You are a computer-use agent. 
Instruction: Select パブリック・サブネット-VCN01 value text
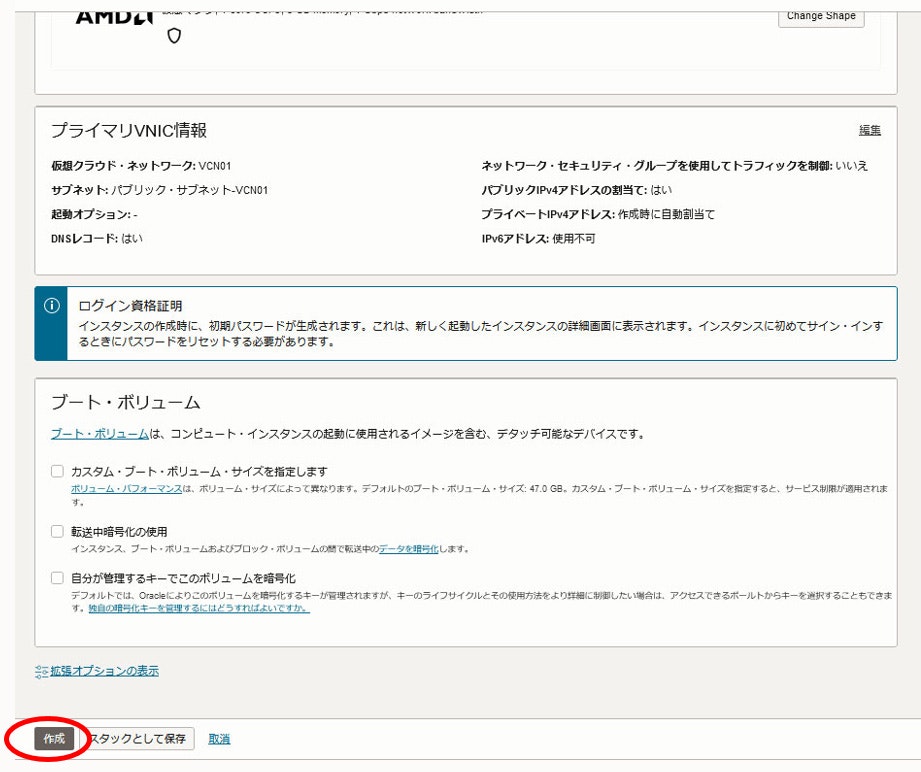[x=190, y=190]
